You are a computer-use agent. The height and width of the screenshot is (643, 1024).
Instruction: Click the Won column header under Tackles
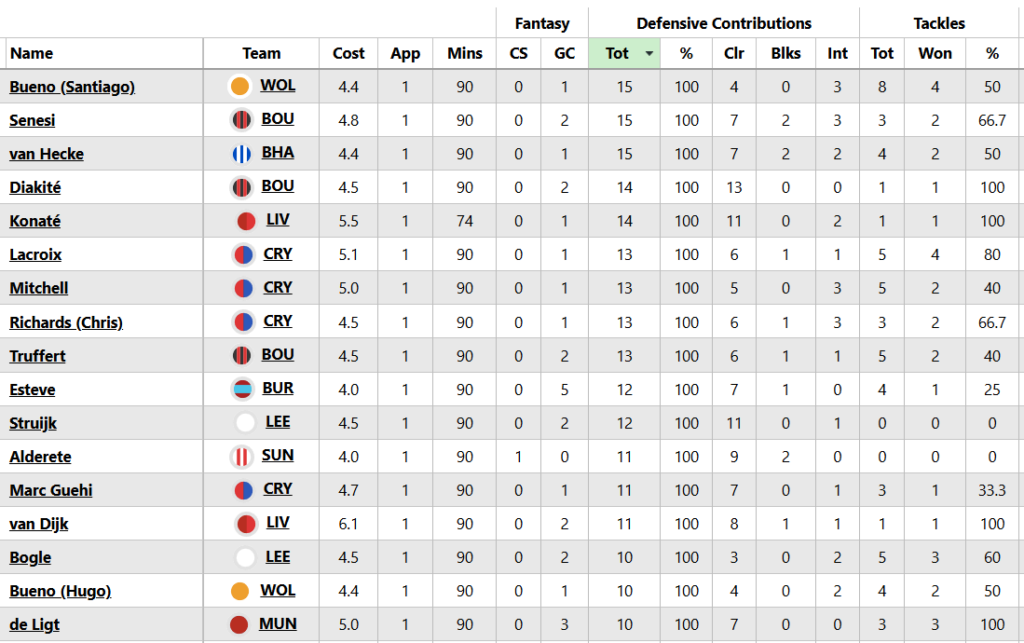[935, 53]
